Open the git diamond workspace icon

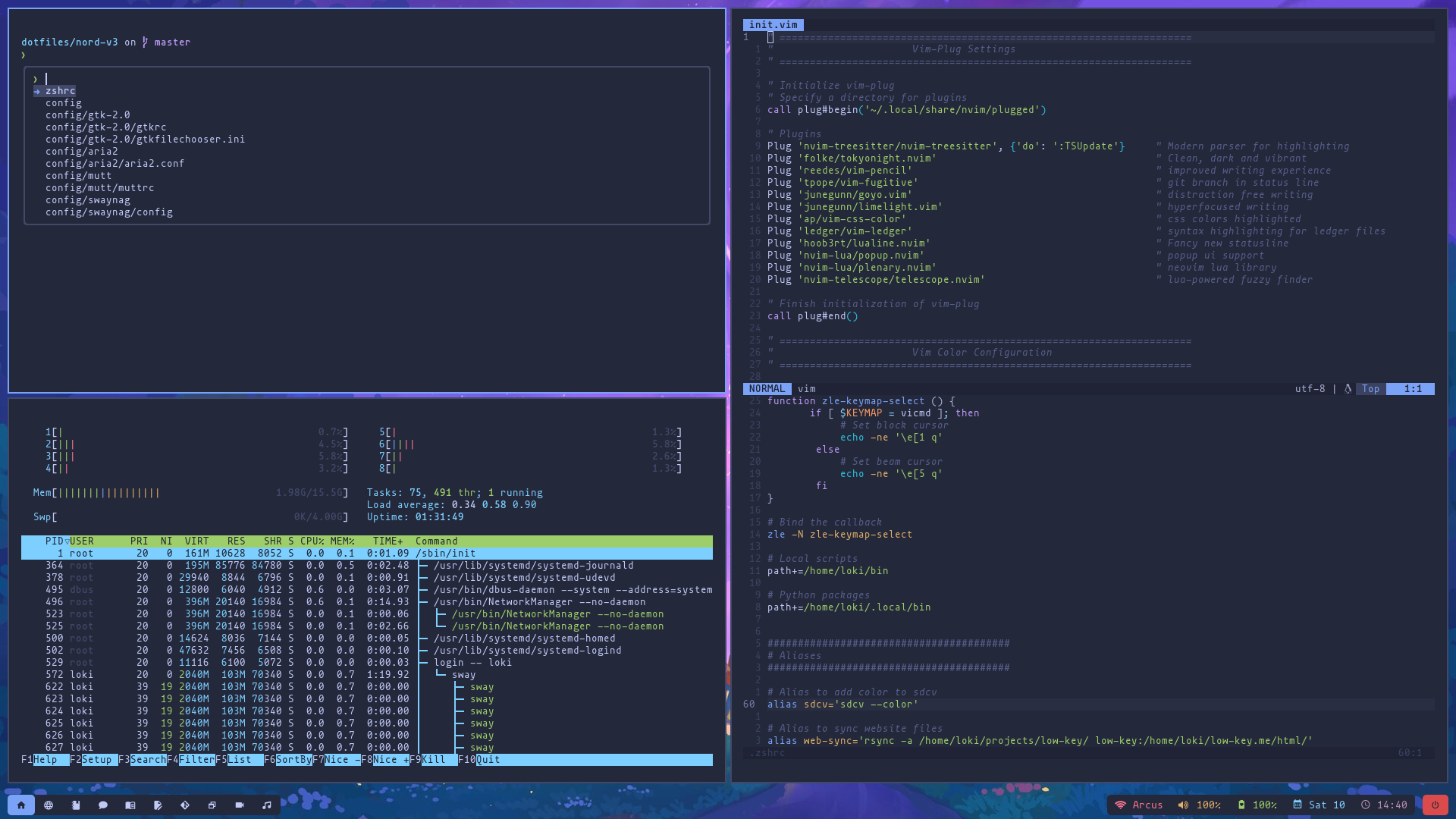(x=185, y=805)
